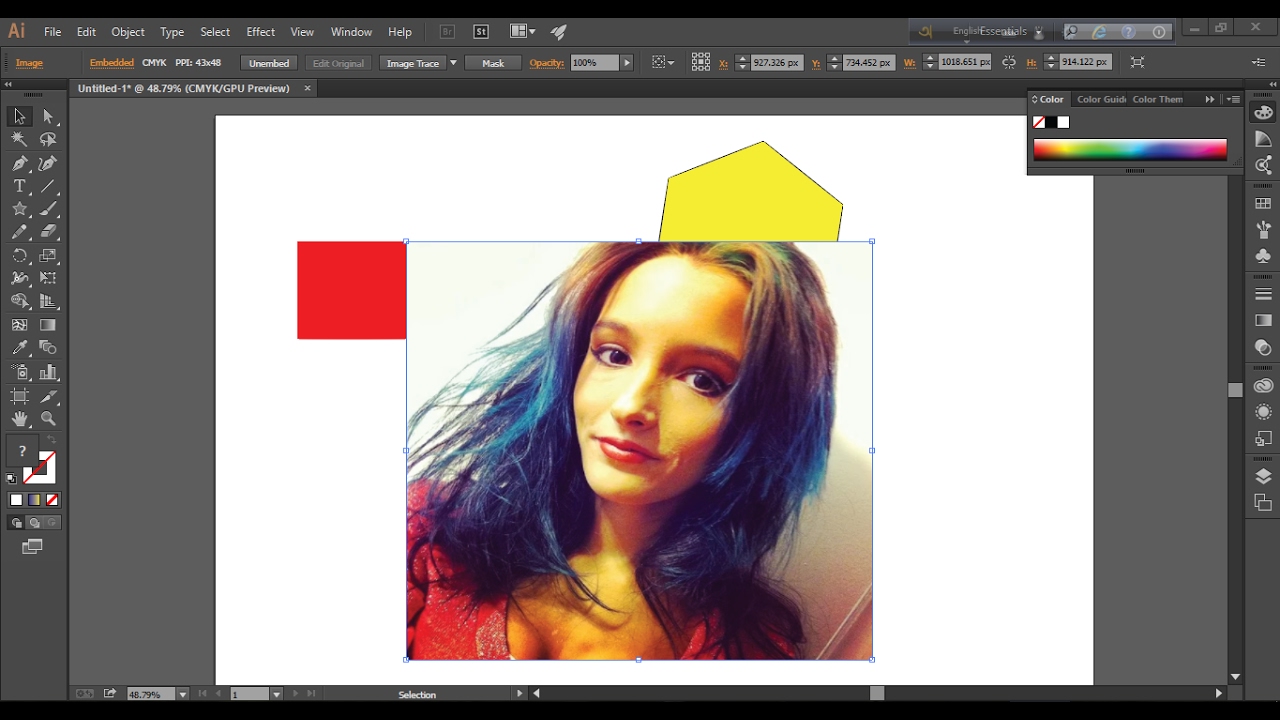The height and width of the screenshot is (720, 1280).
Task: Select the Magic Wand tool
Action: pos(19,140)
